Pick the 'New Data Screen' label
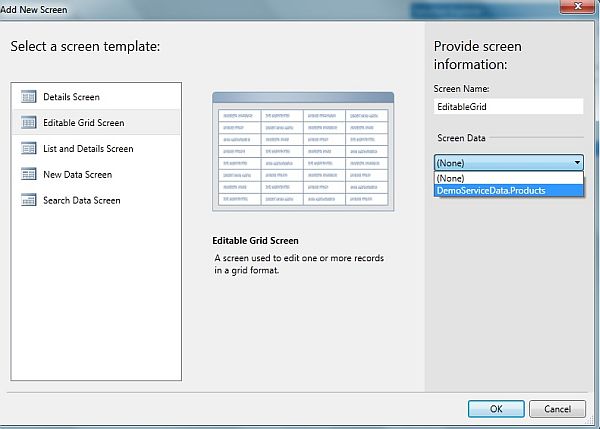The height and width of the screenshot is (429, 600). coord(78,175)
